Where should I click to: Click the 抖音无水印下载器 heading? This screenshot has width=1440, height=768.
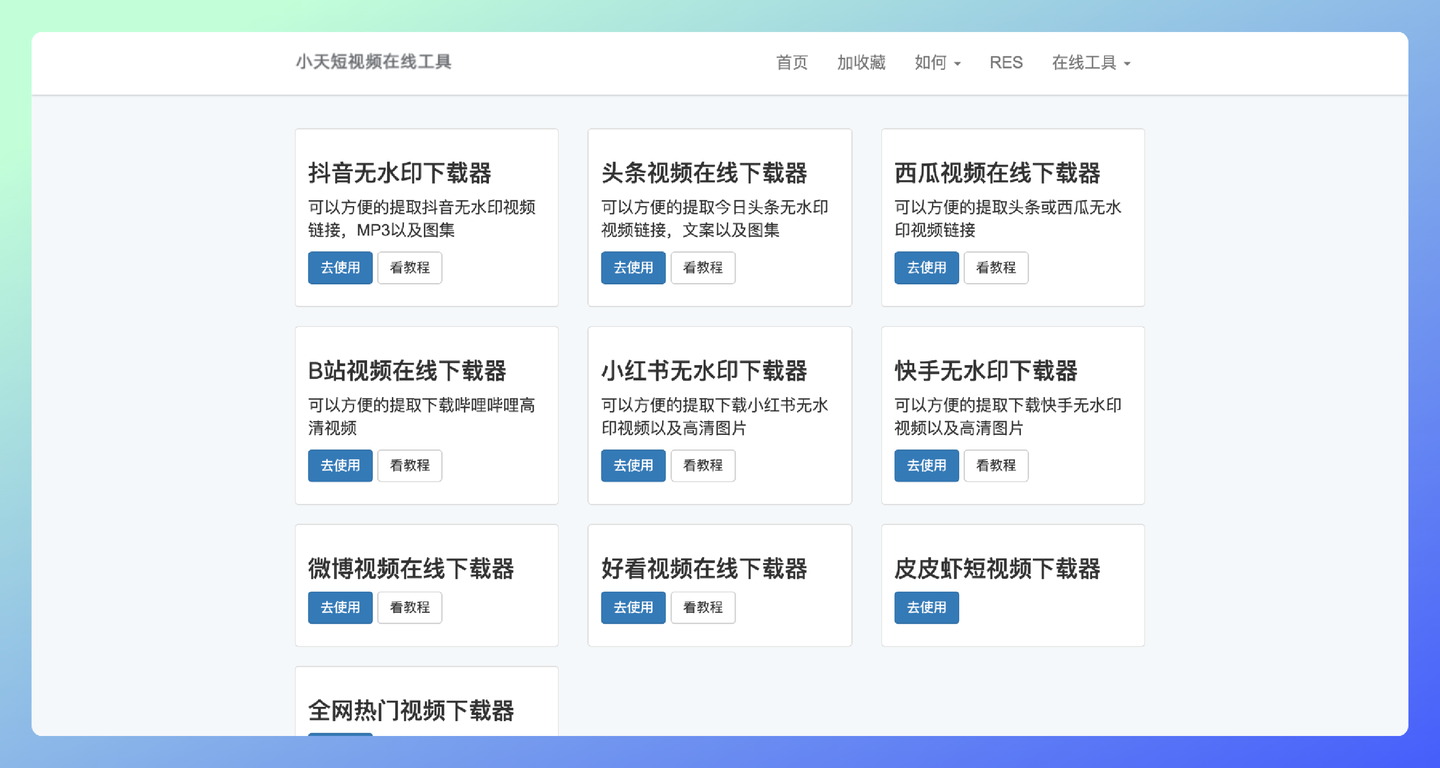pyautogui.click(x=400, y=173)
